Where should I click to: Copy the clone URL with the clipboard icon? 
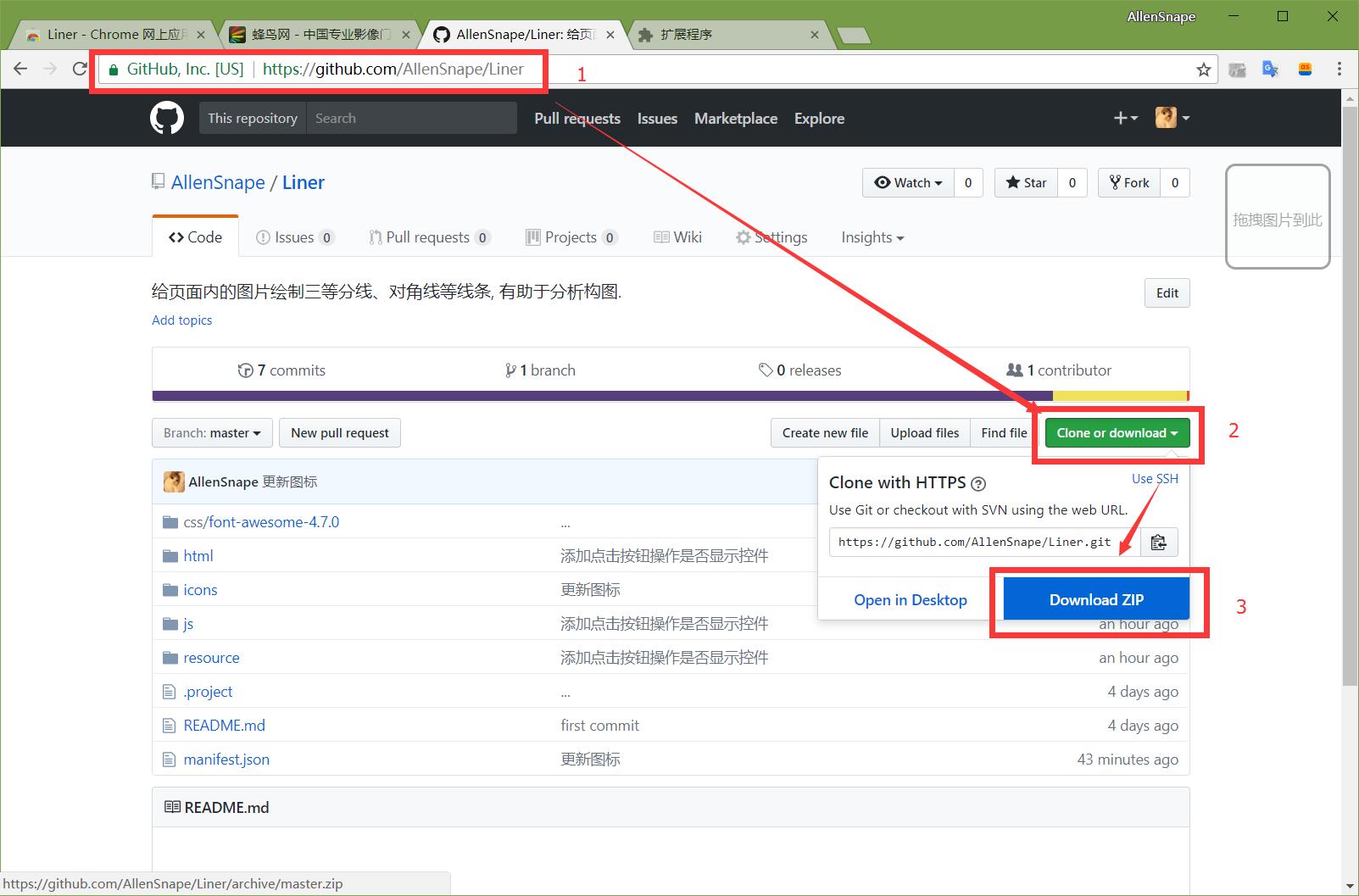point(1158,543)
